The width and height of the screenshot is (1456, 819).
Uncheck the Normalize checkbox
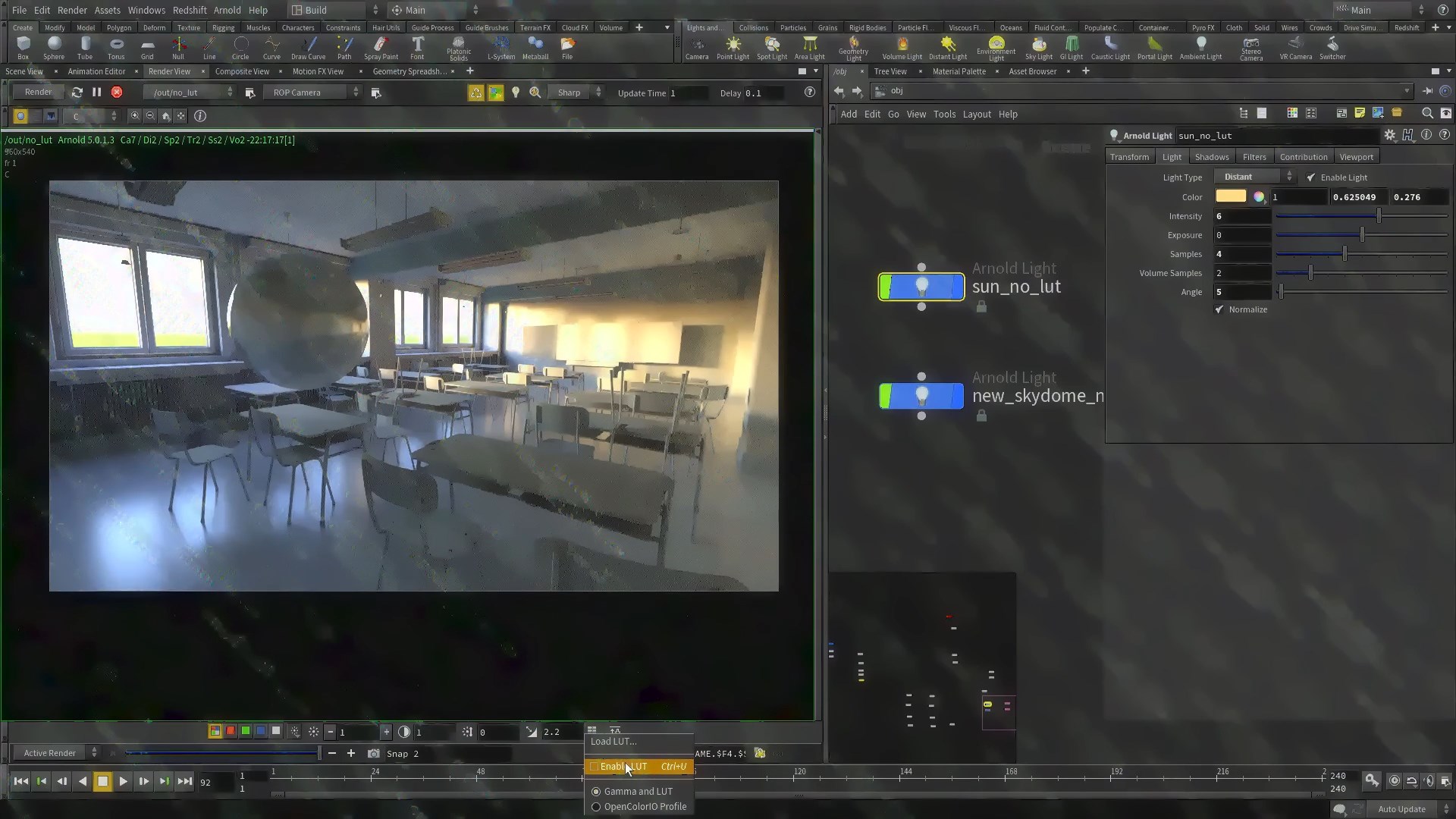pyautogui.click(x=1219, y=309)
